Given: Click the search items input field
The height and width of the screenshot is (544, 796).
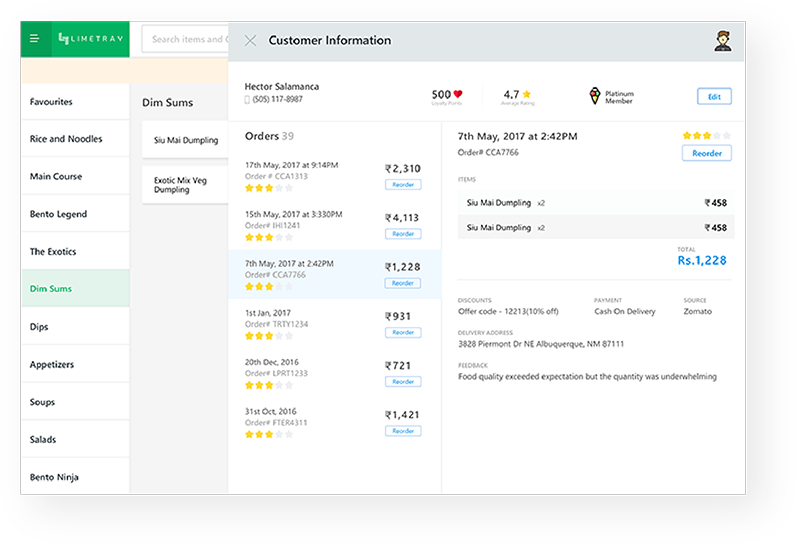Looking at the screenshot, I should pyautogui.click(x=186, y=39).
